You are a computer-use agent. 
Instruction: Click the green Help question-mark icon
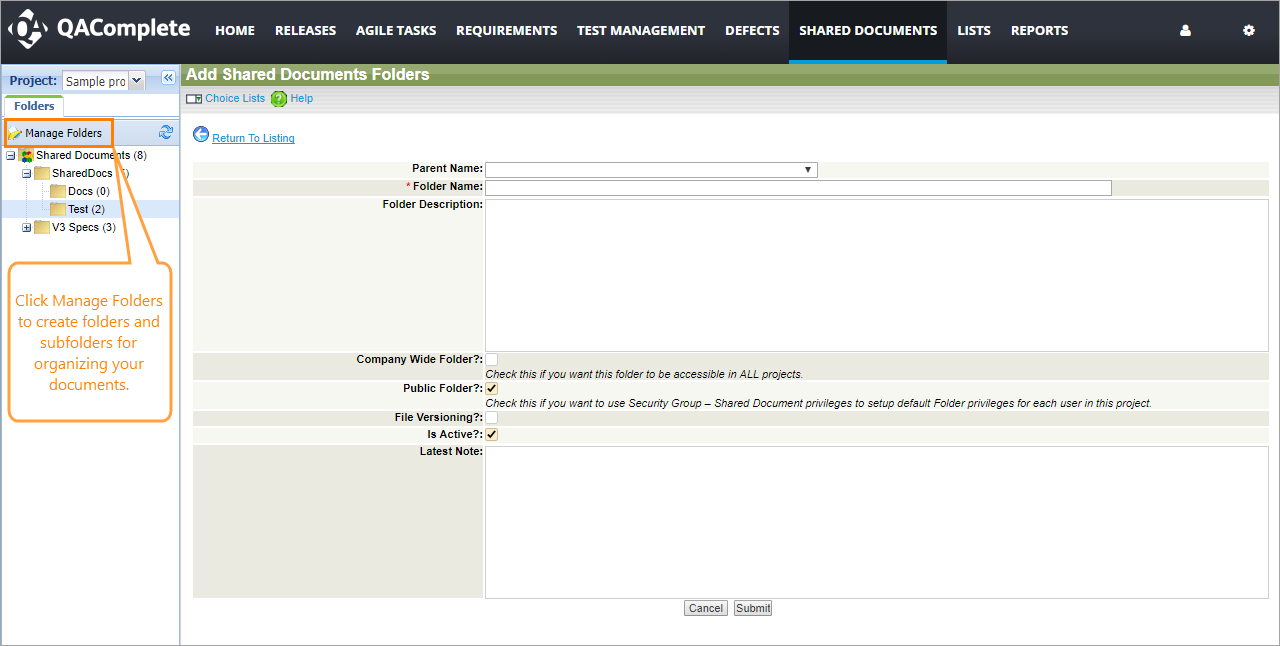coord(279,99)
